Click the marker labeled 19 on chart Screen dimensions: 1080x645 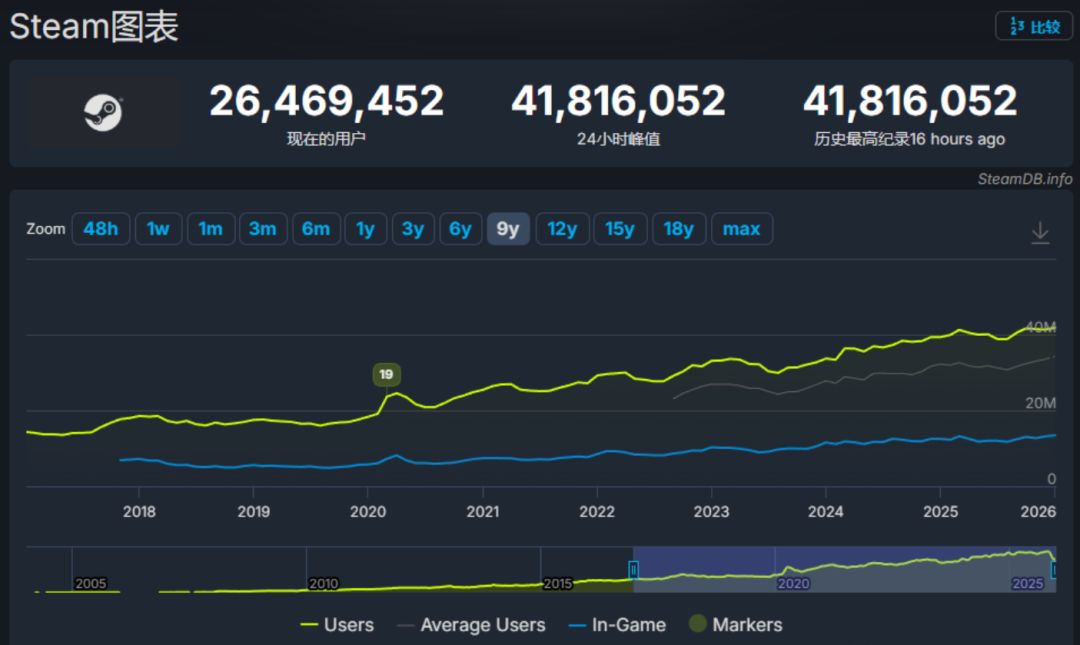[386, 374]
